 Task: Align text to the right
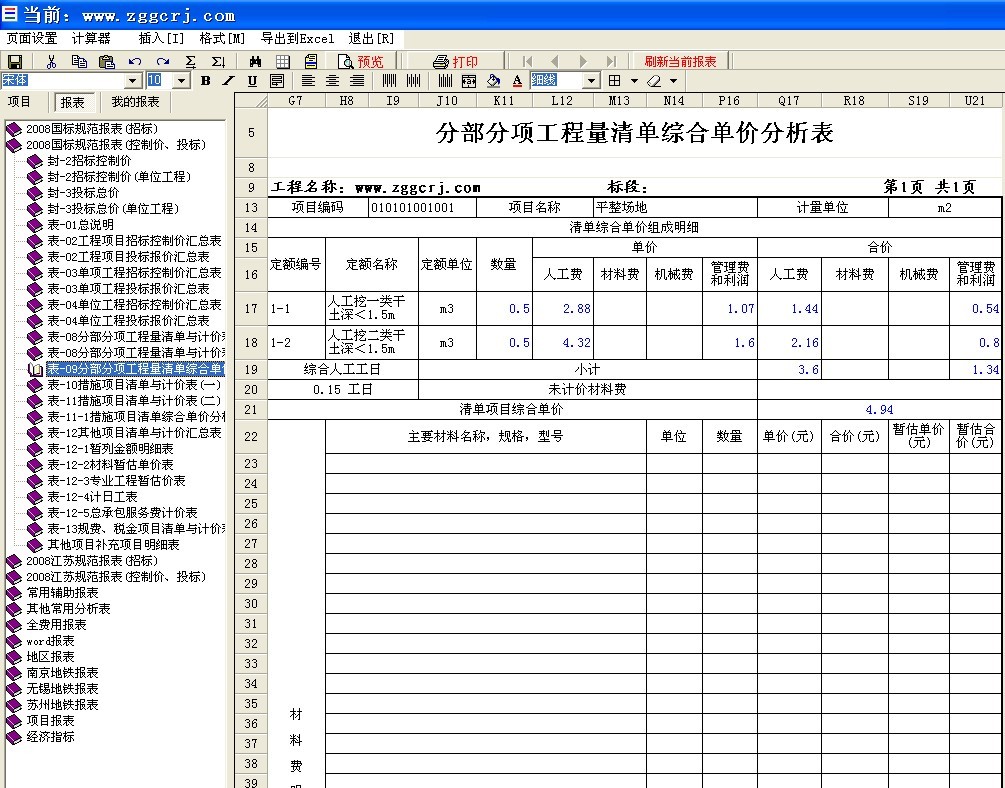point(356,81)
